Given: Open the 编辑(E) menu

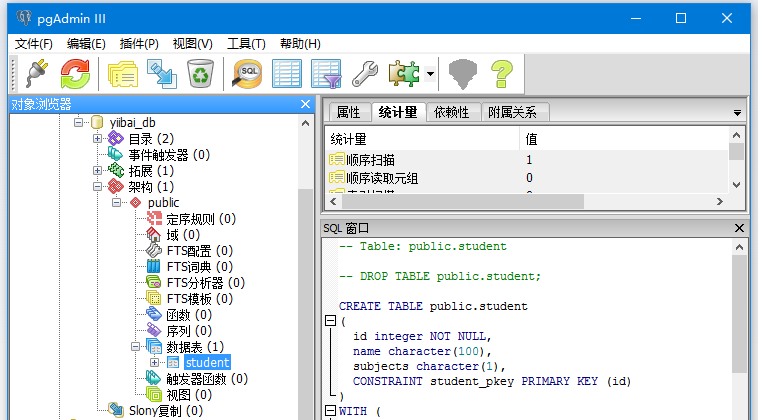Looking at the screenshot, I should pyautogui.click(x=86, y=44).
